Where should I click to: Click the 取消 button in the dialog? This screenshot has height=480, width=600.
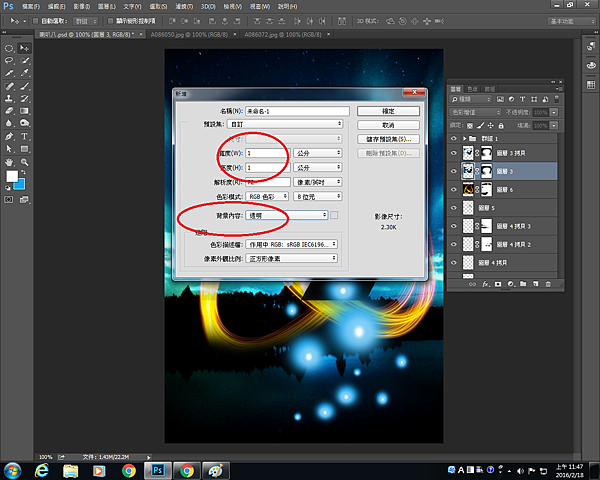pyautogui.click(x=388, y=125)
